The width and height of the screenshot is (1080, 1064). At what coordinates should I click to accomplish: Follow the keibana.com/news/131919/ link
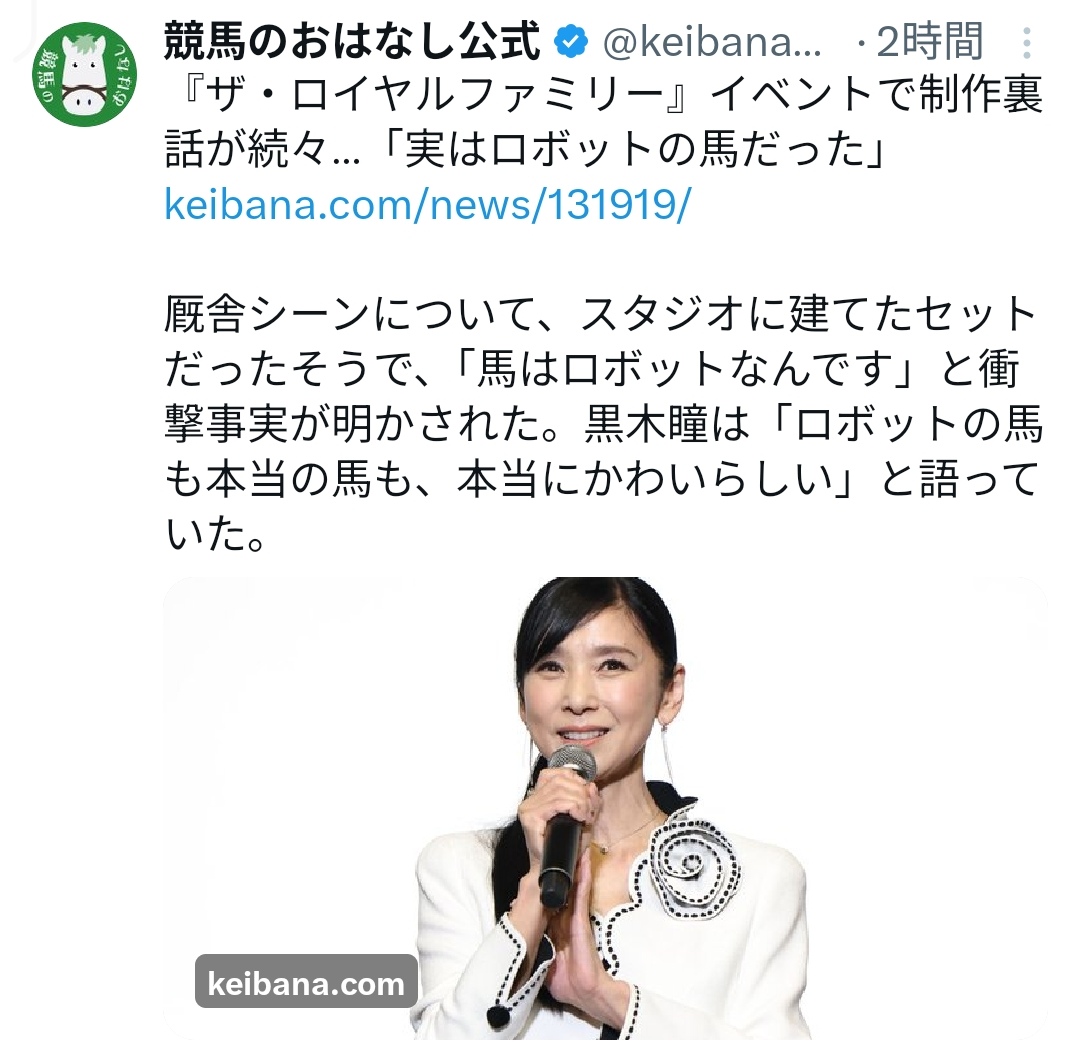[x=427, y=205]
